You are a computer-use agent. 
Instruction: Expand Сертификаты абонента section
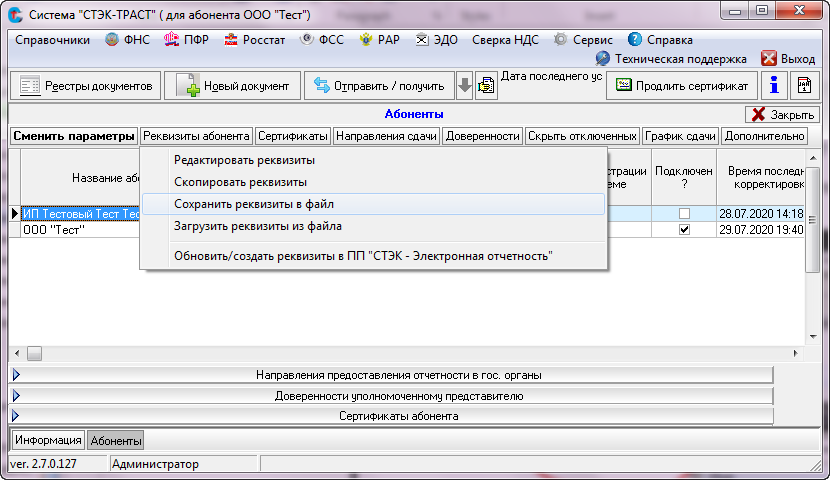tap(391, 416)
